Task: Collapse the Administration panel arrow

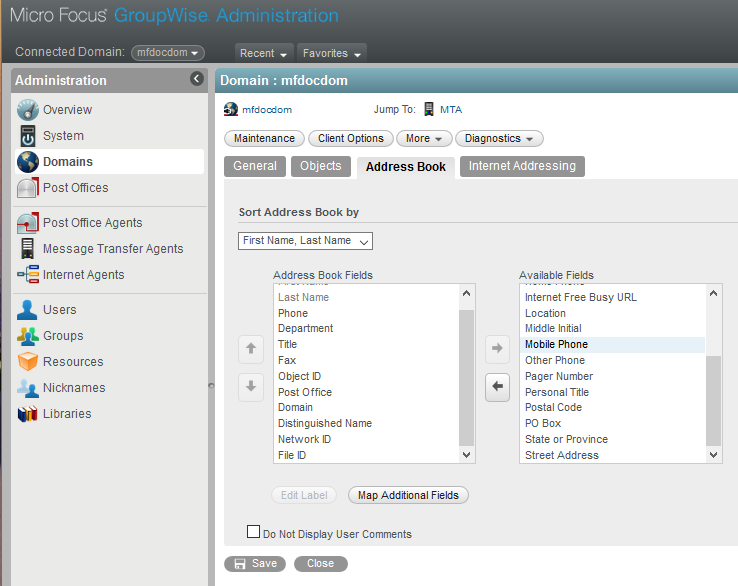Action: click(196, 80)
